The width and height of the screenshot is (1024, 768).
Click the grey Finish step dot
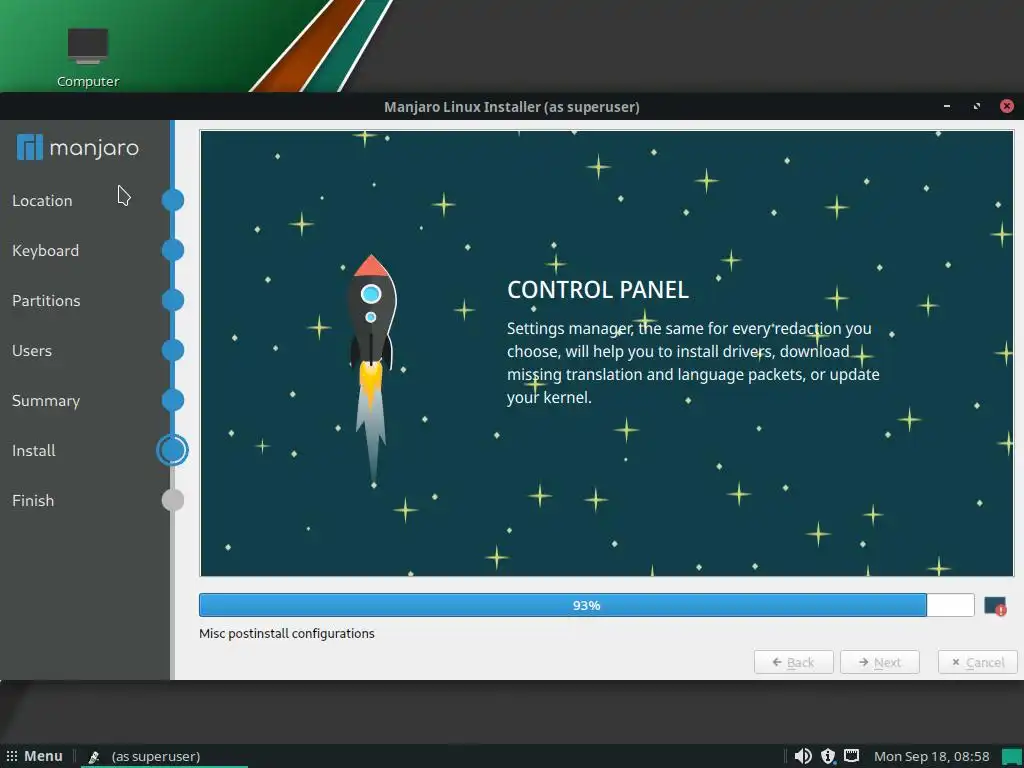(x=173, y=500)
